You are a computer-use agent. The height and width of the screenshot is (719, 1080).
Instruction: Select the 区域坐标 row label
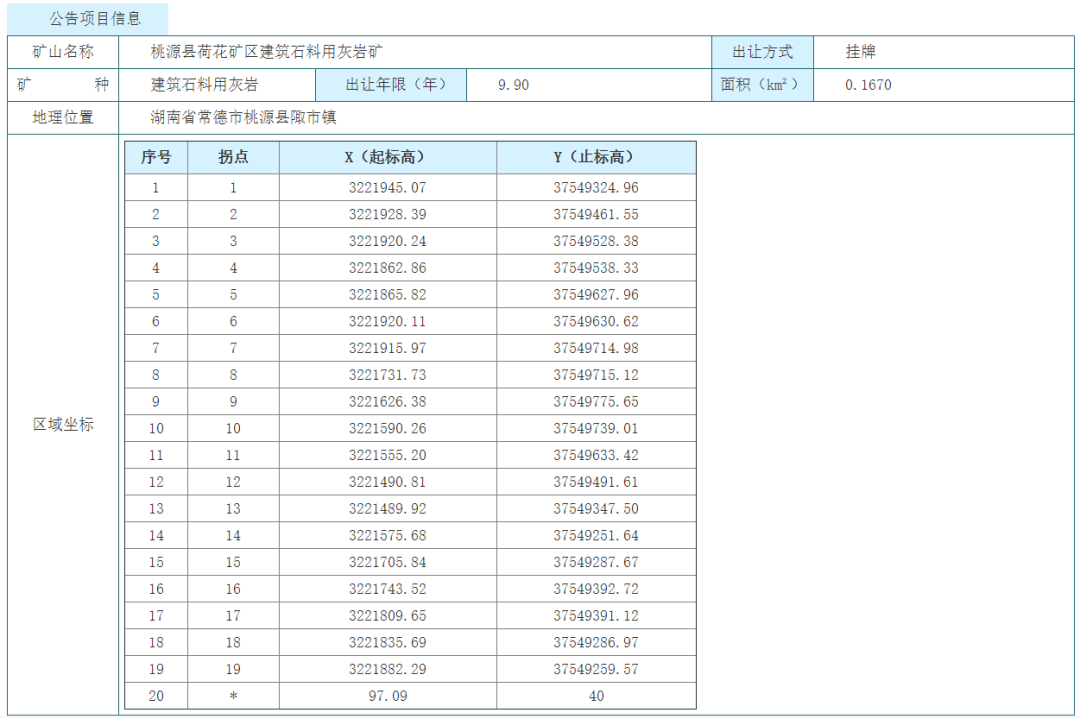click(63, 424)
